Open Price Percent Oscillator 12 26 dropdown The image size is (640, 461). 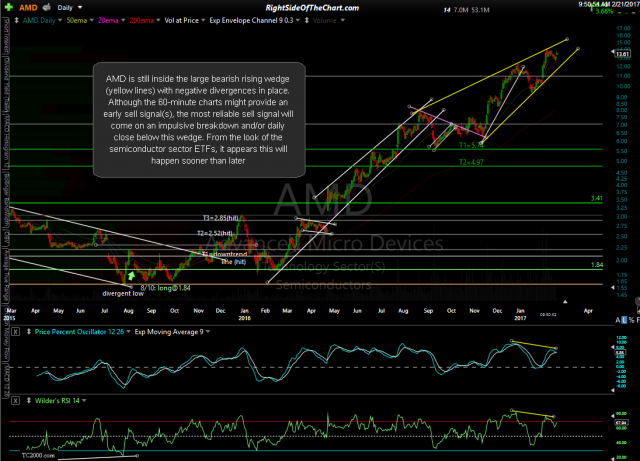click(128, 332)
